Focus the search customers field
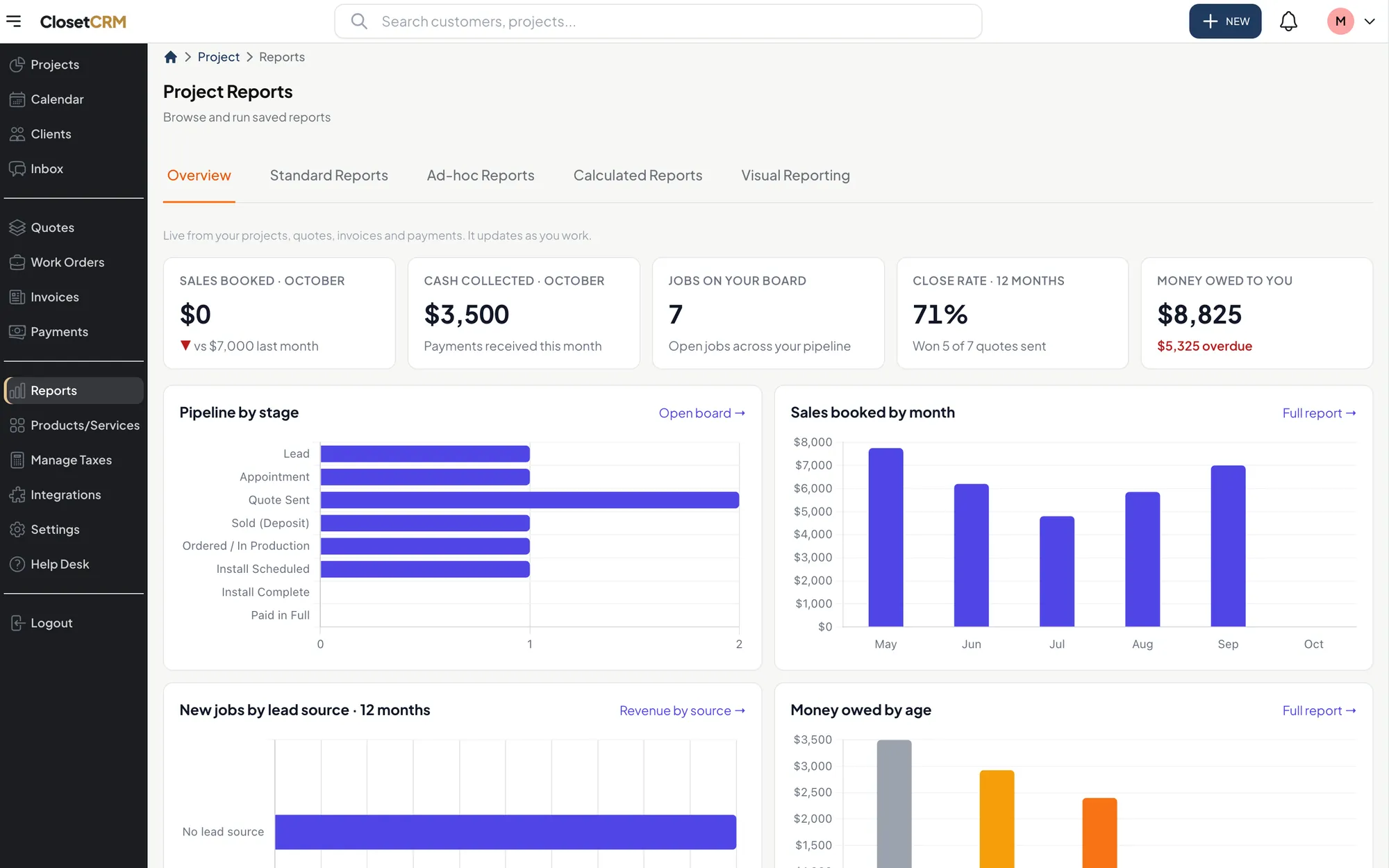The image size is (1389, 868). [658, 22]
